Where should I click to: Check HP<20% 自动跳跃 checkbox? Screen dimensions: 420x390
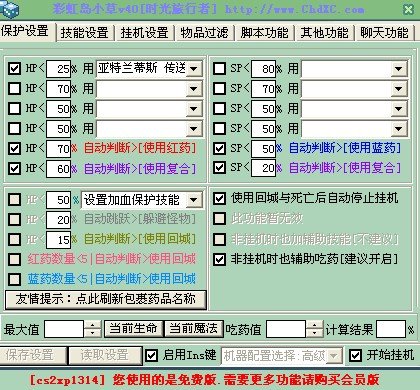(x=14, y=219)
